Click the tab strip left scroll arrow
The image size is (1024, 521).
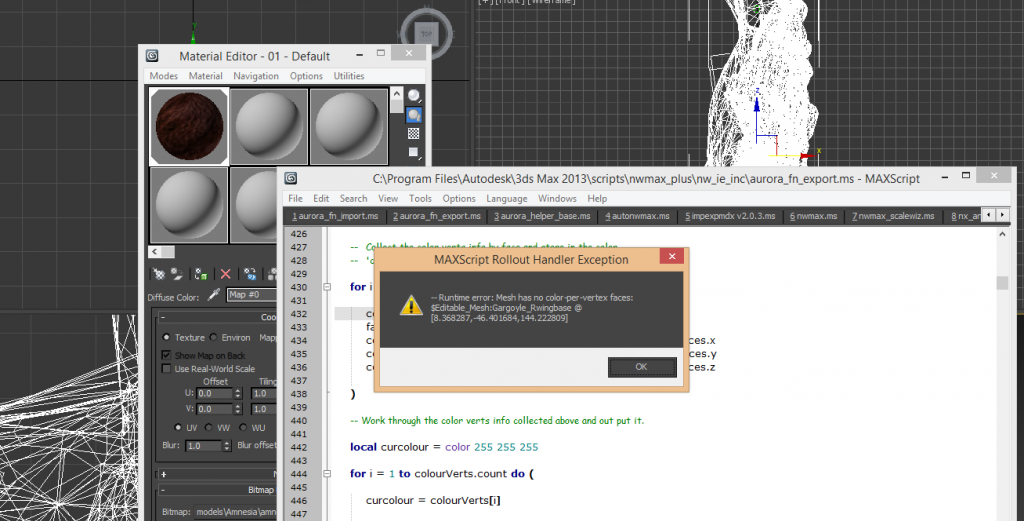(989, 215)
